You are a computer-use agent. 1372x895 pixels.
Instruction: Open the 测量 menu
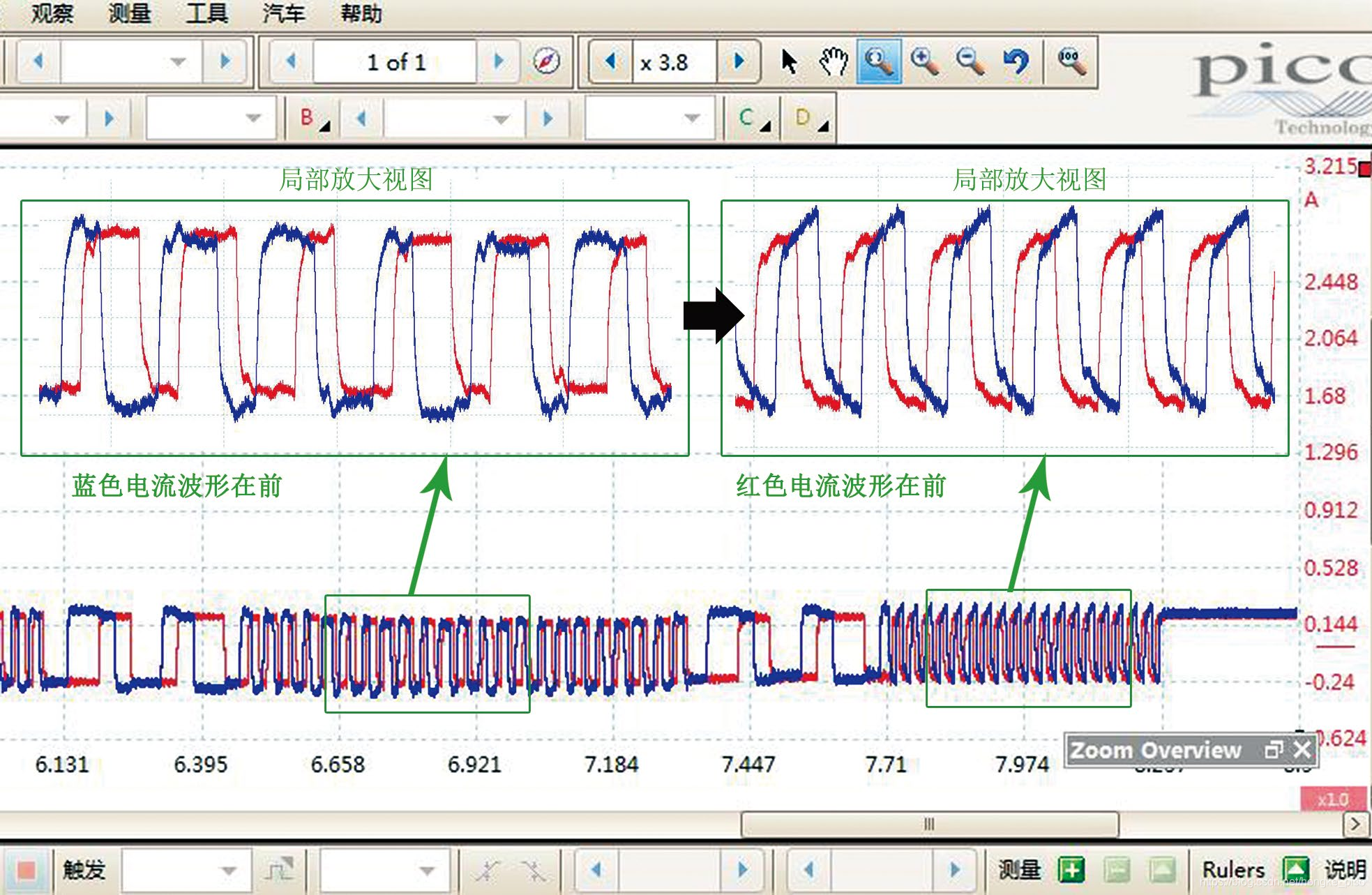pos(129,13)
